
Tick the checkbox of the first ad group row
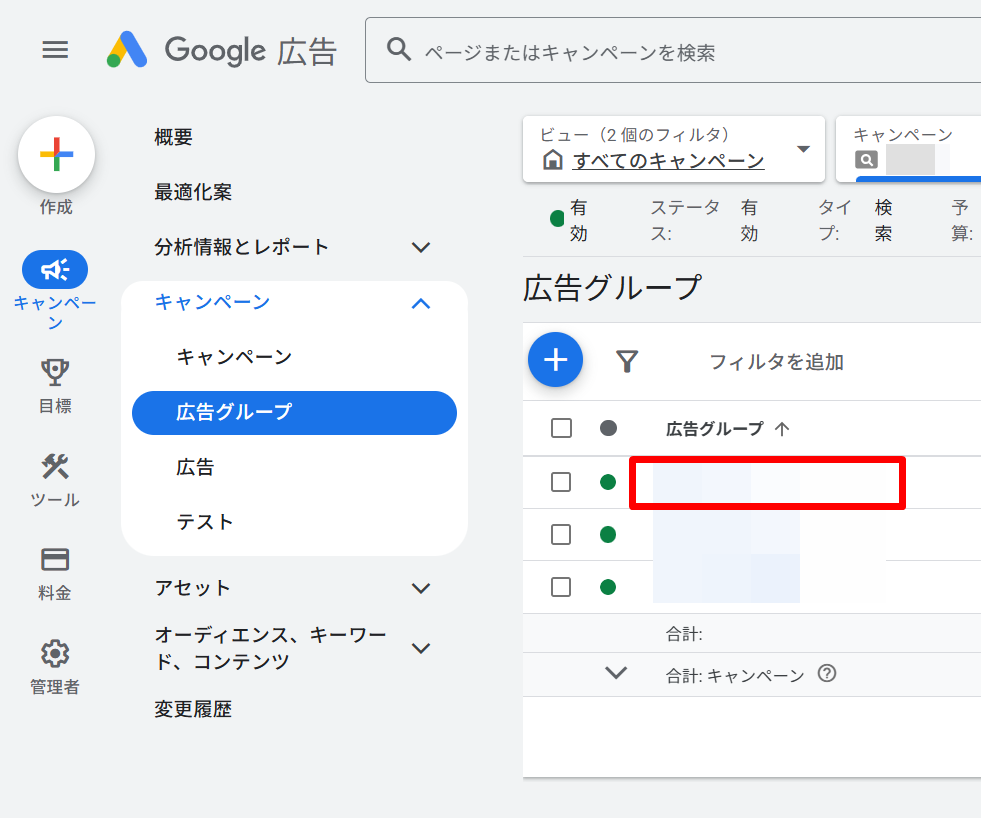point(561,482)
